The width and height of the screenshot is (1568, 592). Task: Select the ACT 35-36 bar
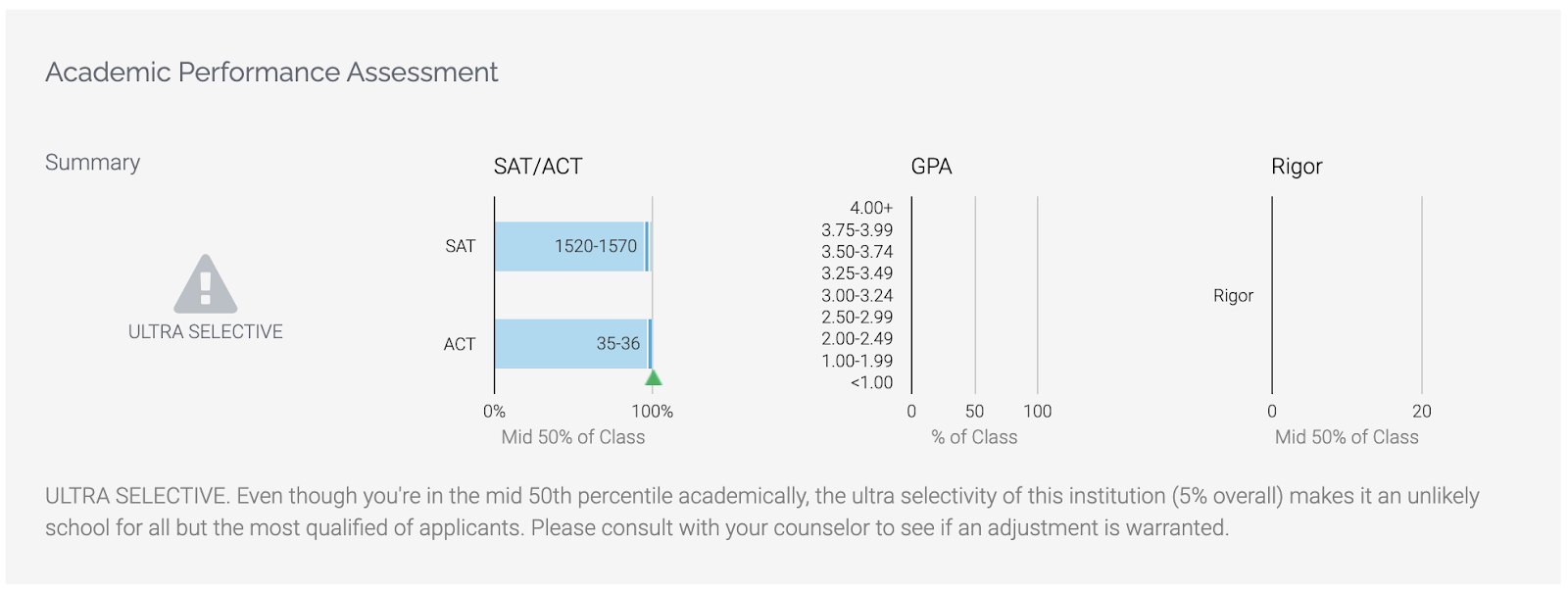pyautogui.click(x=573, y=344)
